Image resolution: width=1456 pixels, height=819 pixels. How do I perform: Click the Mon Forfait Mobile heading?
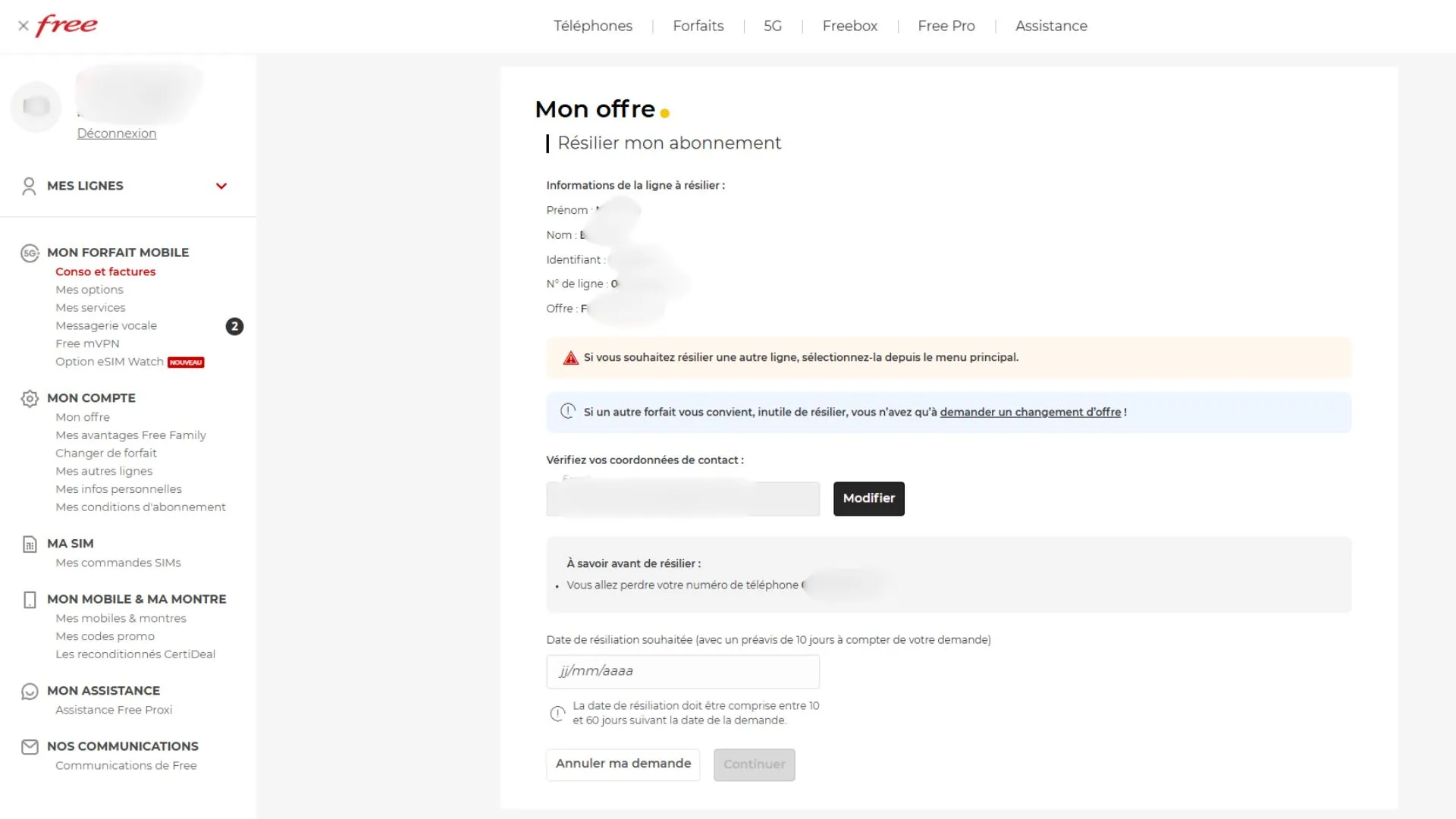click(118, 253)
